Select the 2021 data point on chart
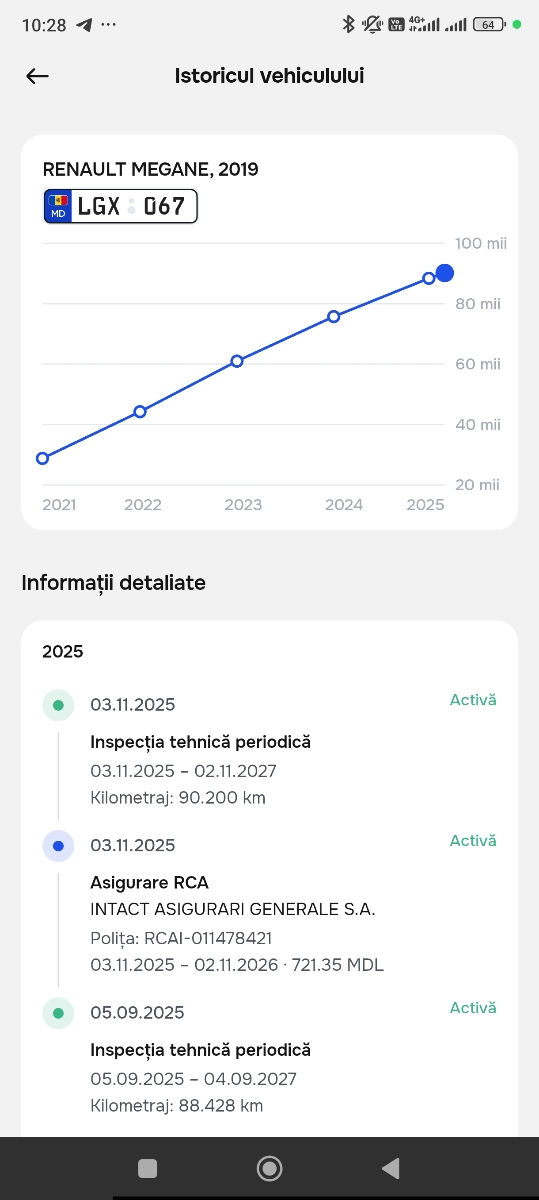The width and height of the screenshot is (539, 1200). [x=42, y=458]
